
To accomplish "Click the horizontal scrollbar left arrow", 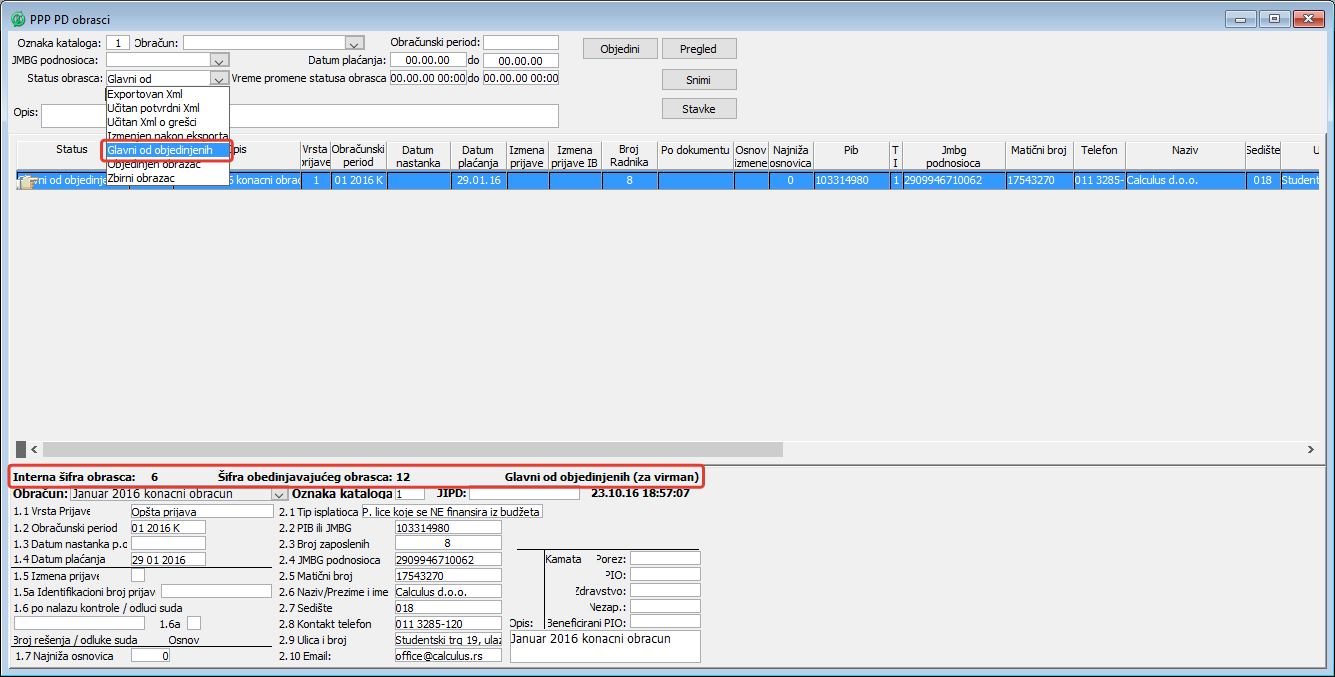I will pyautogui.click(x=34, y=450).
